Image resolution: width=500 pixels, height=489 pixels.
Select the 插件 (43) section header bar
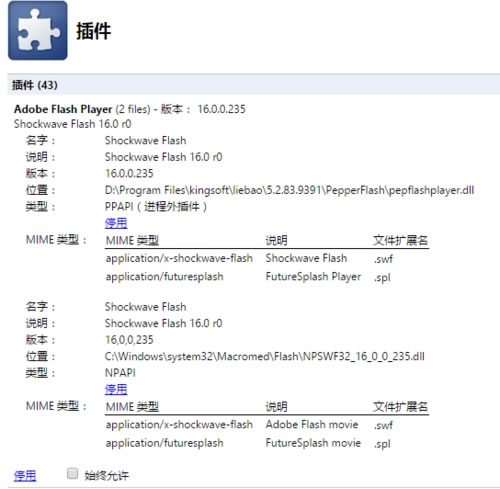pos(253,85)
